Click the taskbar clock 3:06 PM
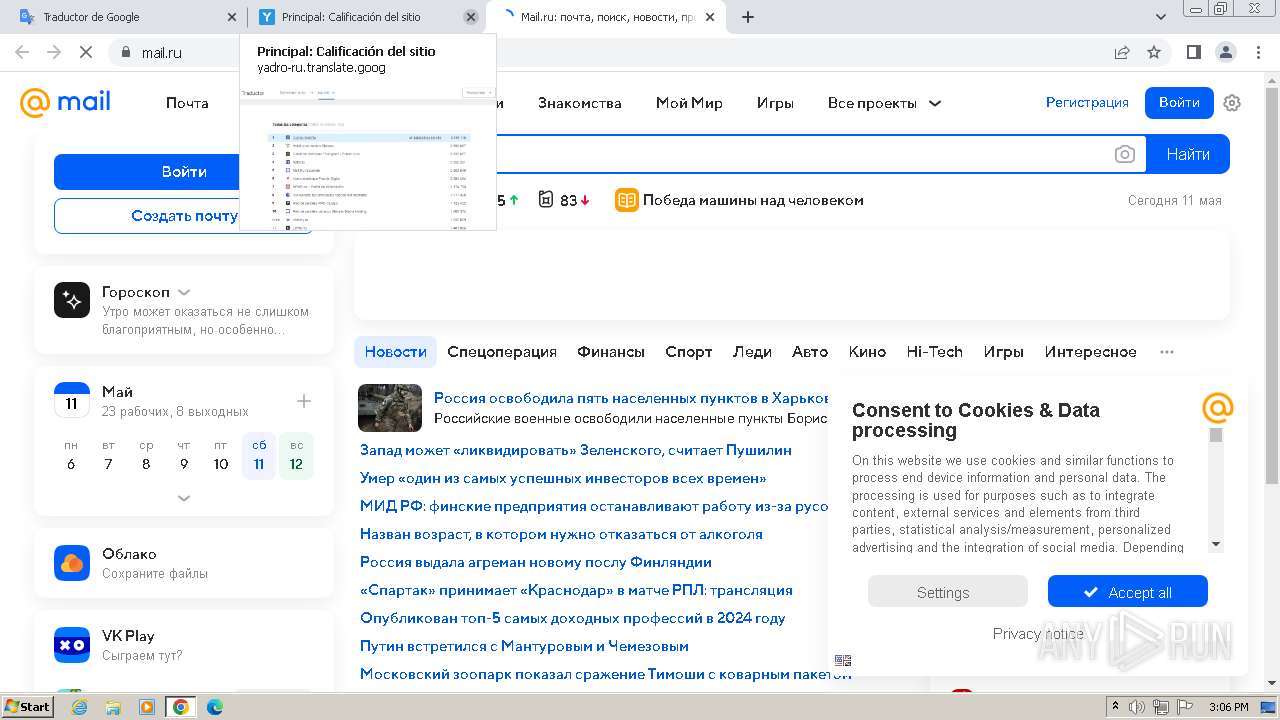The height and width of the screenshot is (720, 1280). (1228, 707)
